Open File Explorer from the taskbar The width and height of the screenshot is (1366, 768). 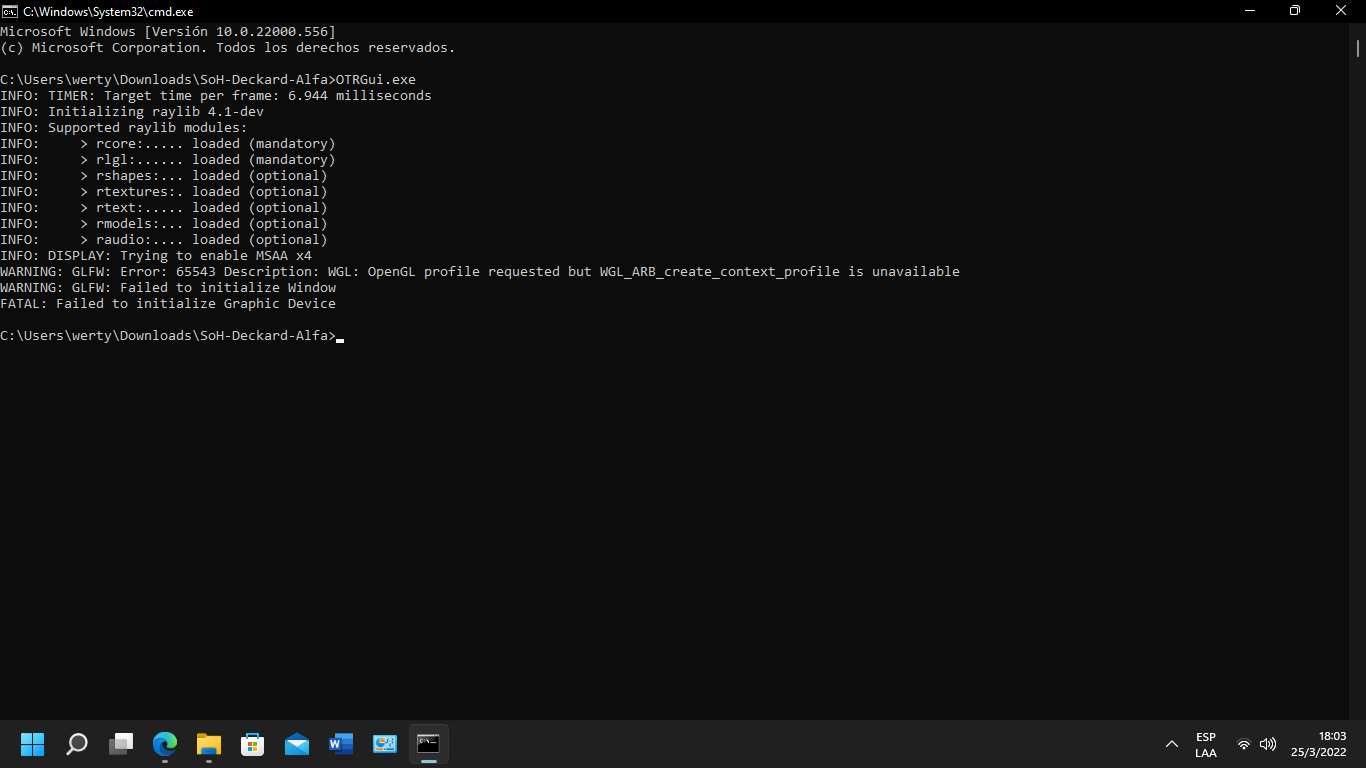[x=208, y=744]
